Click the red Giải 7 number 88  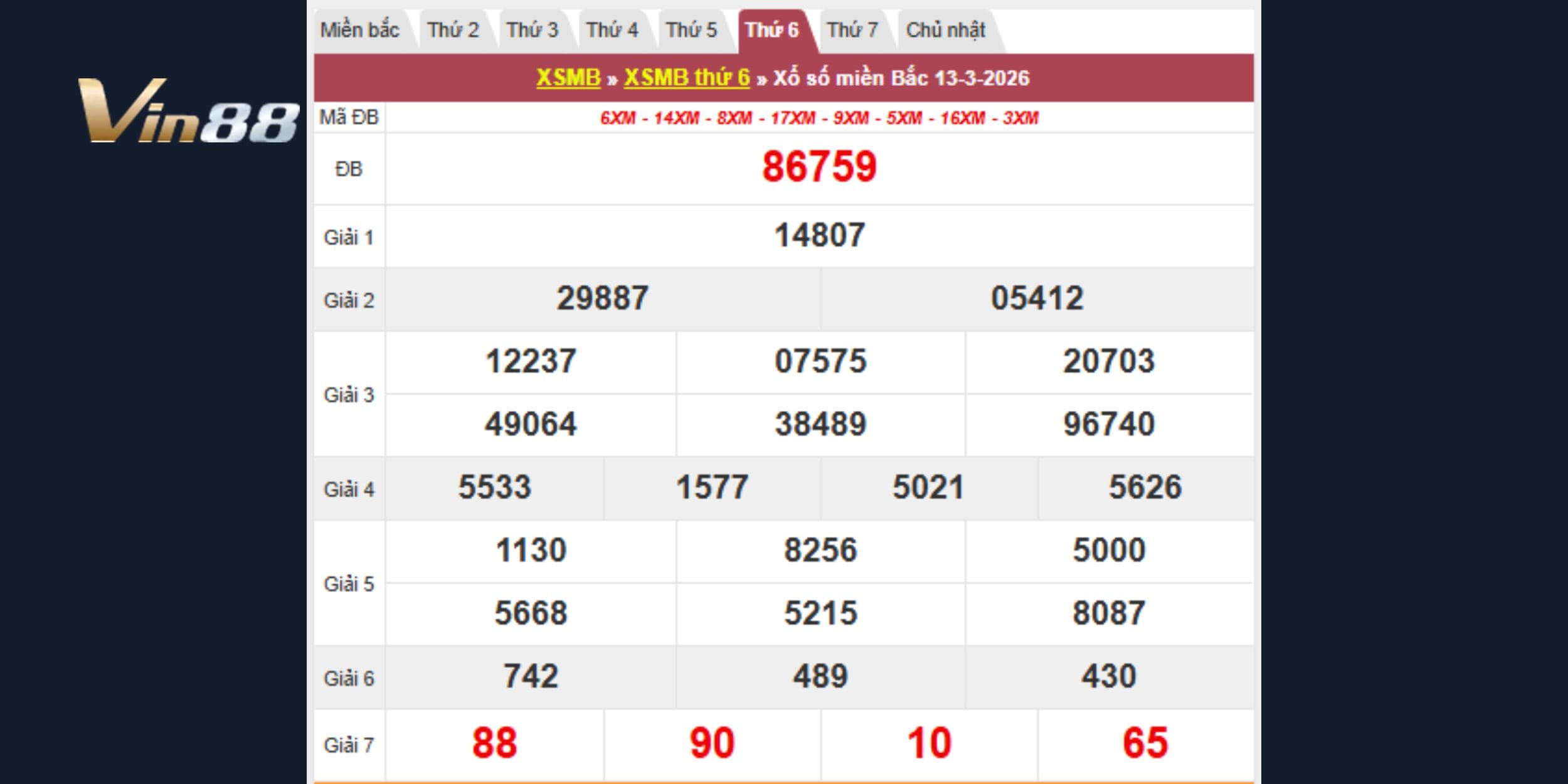pos(494,743)
